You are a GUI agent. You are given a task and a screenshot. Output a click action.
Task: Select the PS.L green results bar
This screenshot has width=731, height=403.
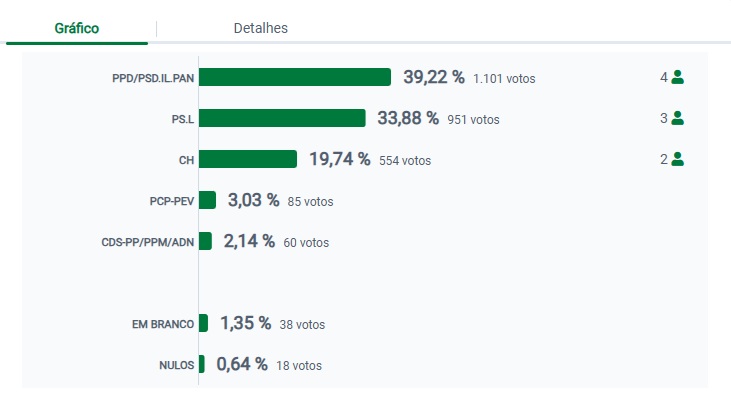[282, 118]
